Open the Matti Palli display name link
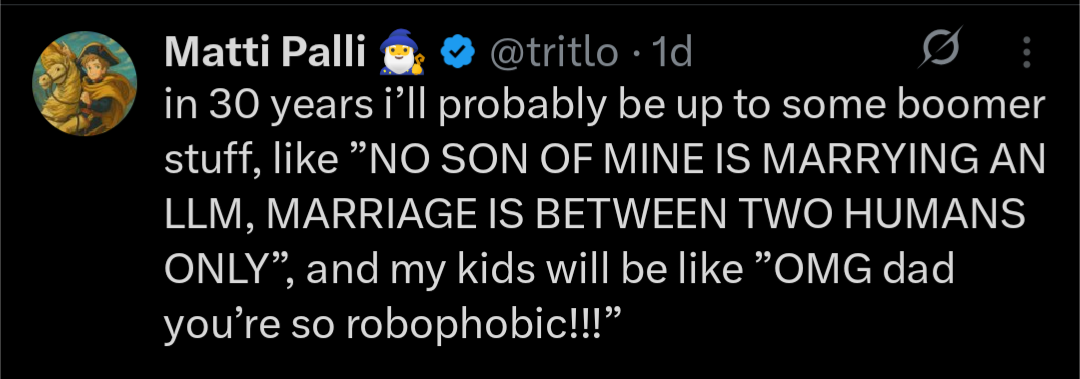The height and width of the screenshot is (379, 1080). pos(265,53)
